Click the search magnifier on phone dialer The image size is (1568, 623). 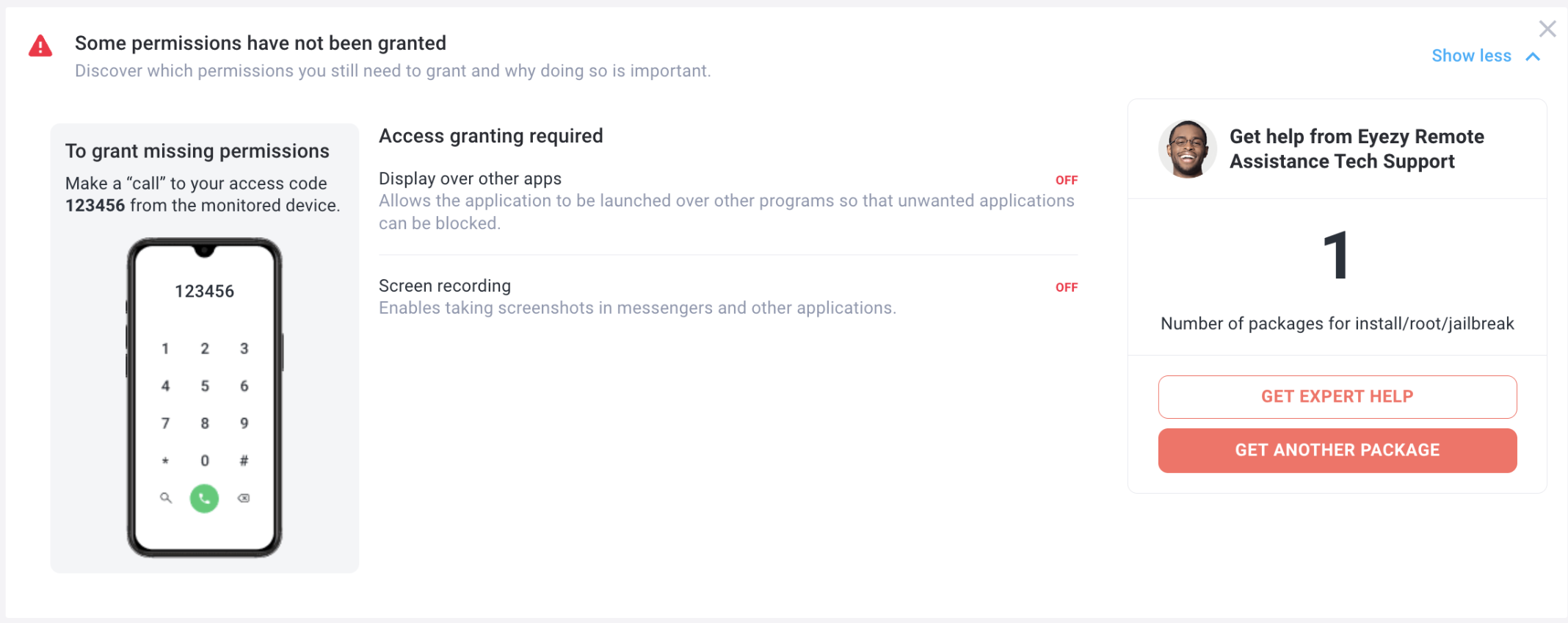pyautogui.click(x=166, y=498)
